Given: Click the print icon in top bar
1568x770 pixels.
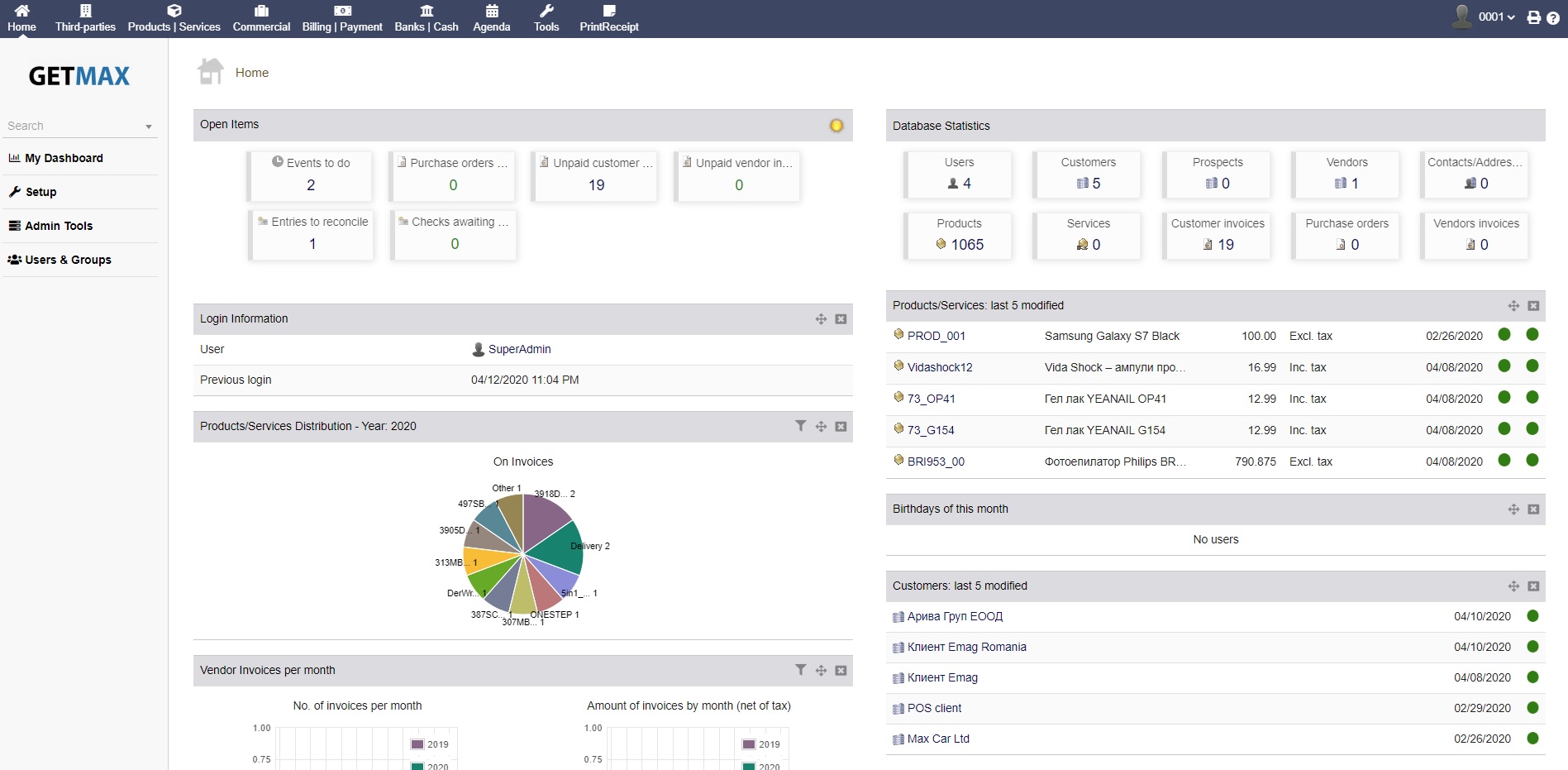Looking at the screenshot, I should click(1533, 17).
